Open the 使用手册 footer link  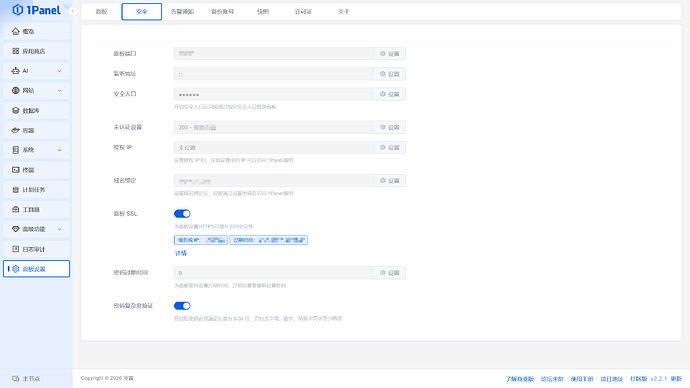click(582, 379)
